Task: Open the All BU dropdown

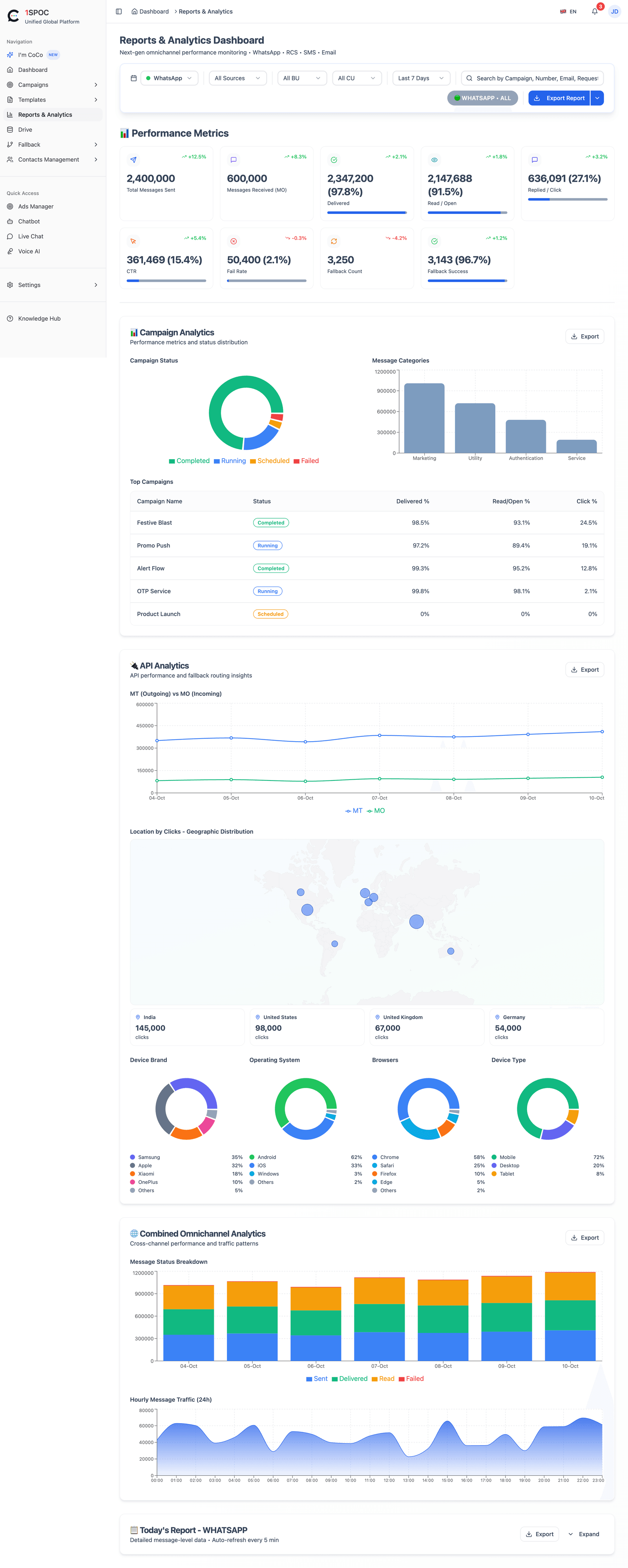Action: tap(302, 78)
